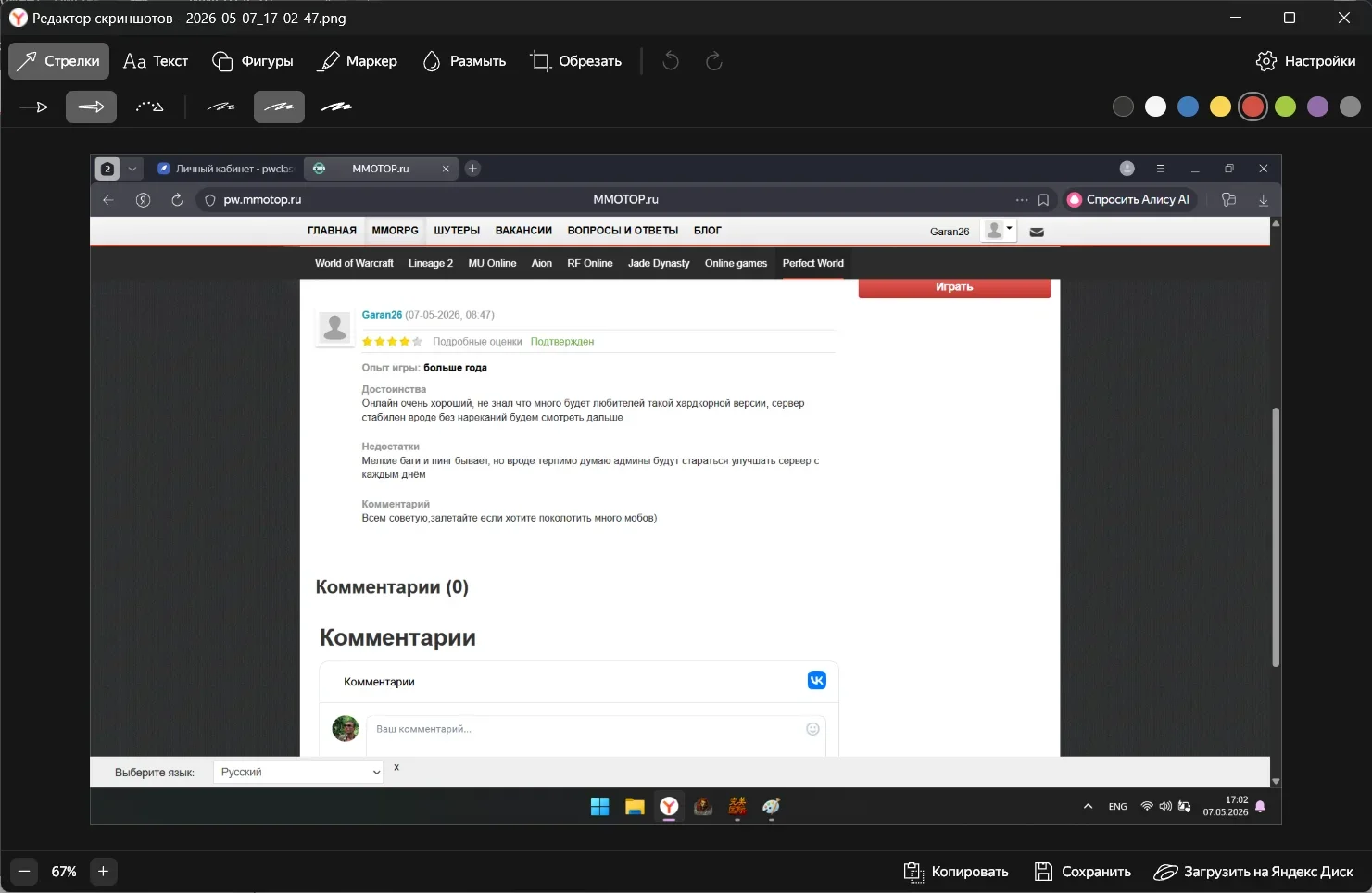Click Lineage 2 in the screenshot

tap(431, 263)
